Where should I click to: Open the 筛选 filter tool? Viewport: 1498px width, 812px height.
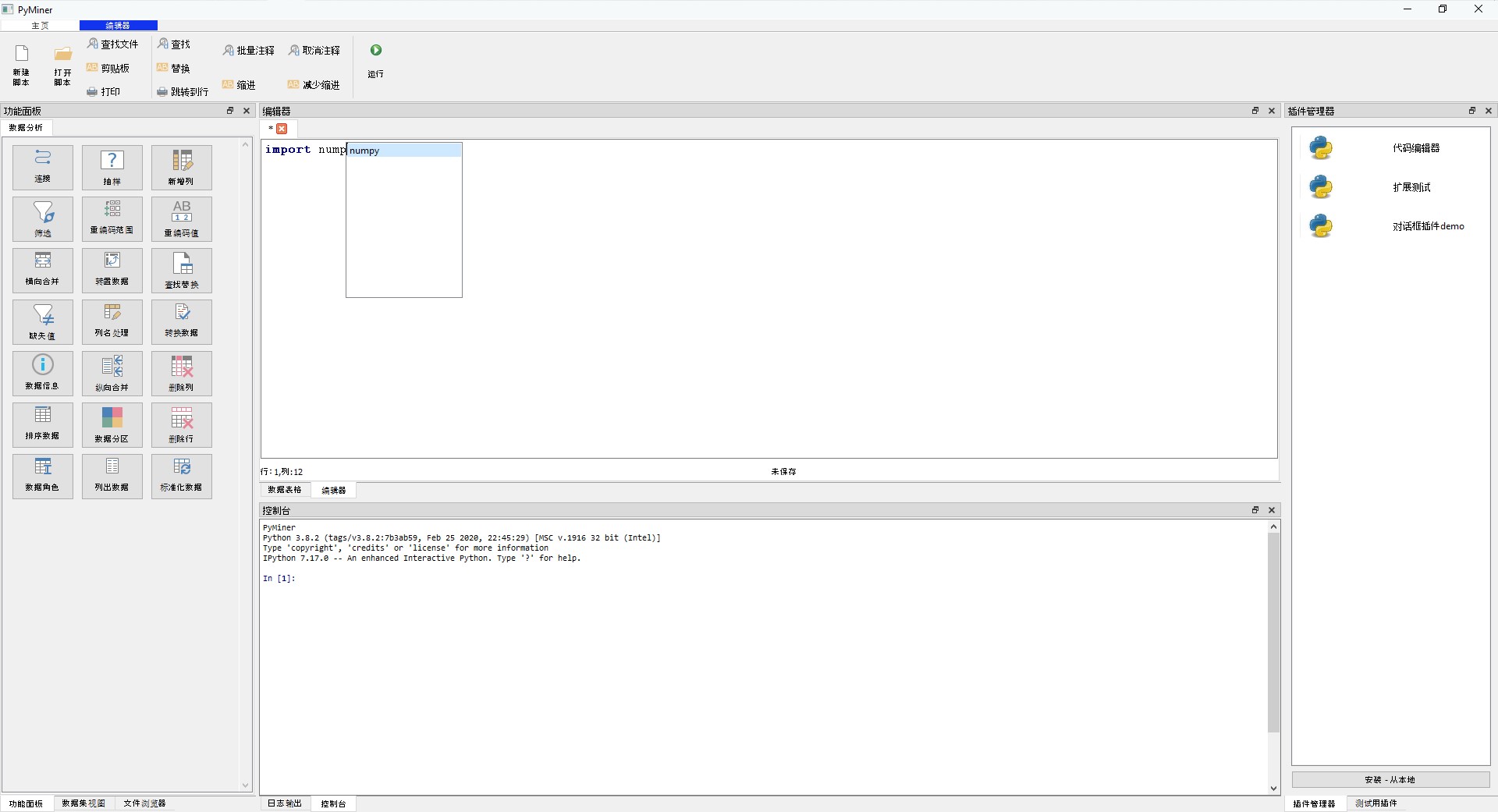tap(43, 218)
